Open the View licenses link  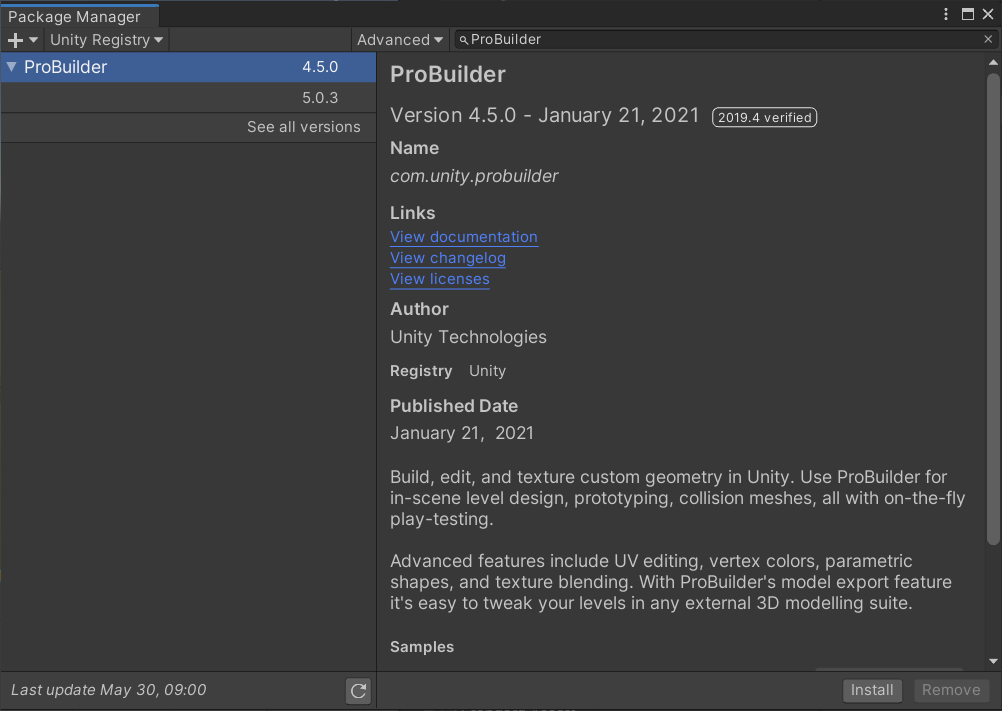click(440, 279)
